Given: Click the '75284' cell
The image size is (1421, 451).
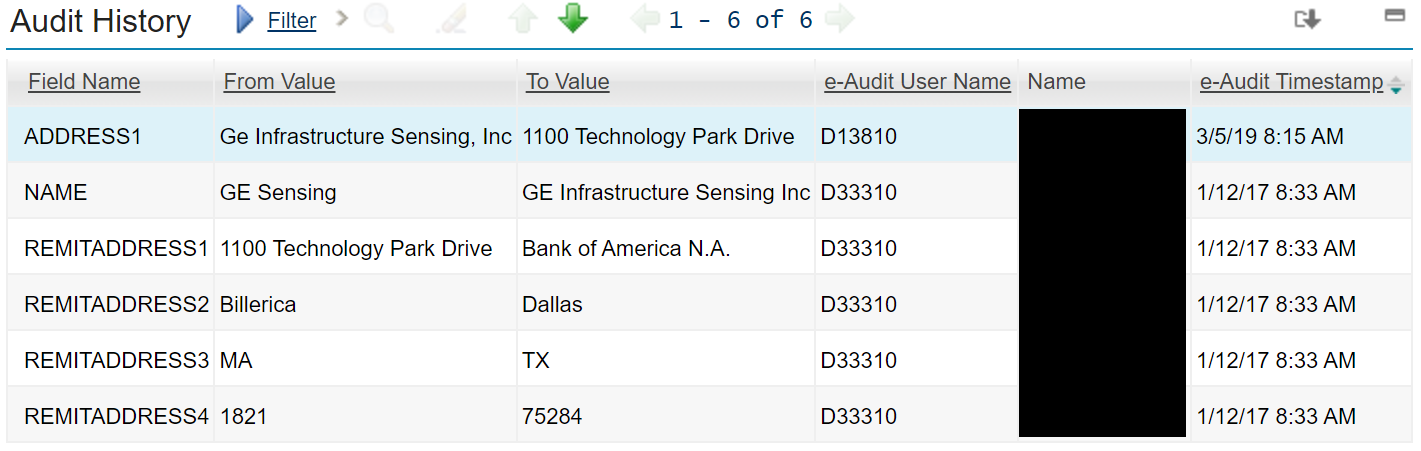Looking at the screenshot, I should pos(552,416).
